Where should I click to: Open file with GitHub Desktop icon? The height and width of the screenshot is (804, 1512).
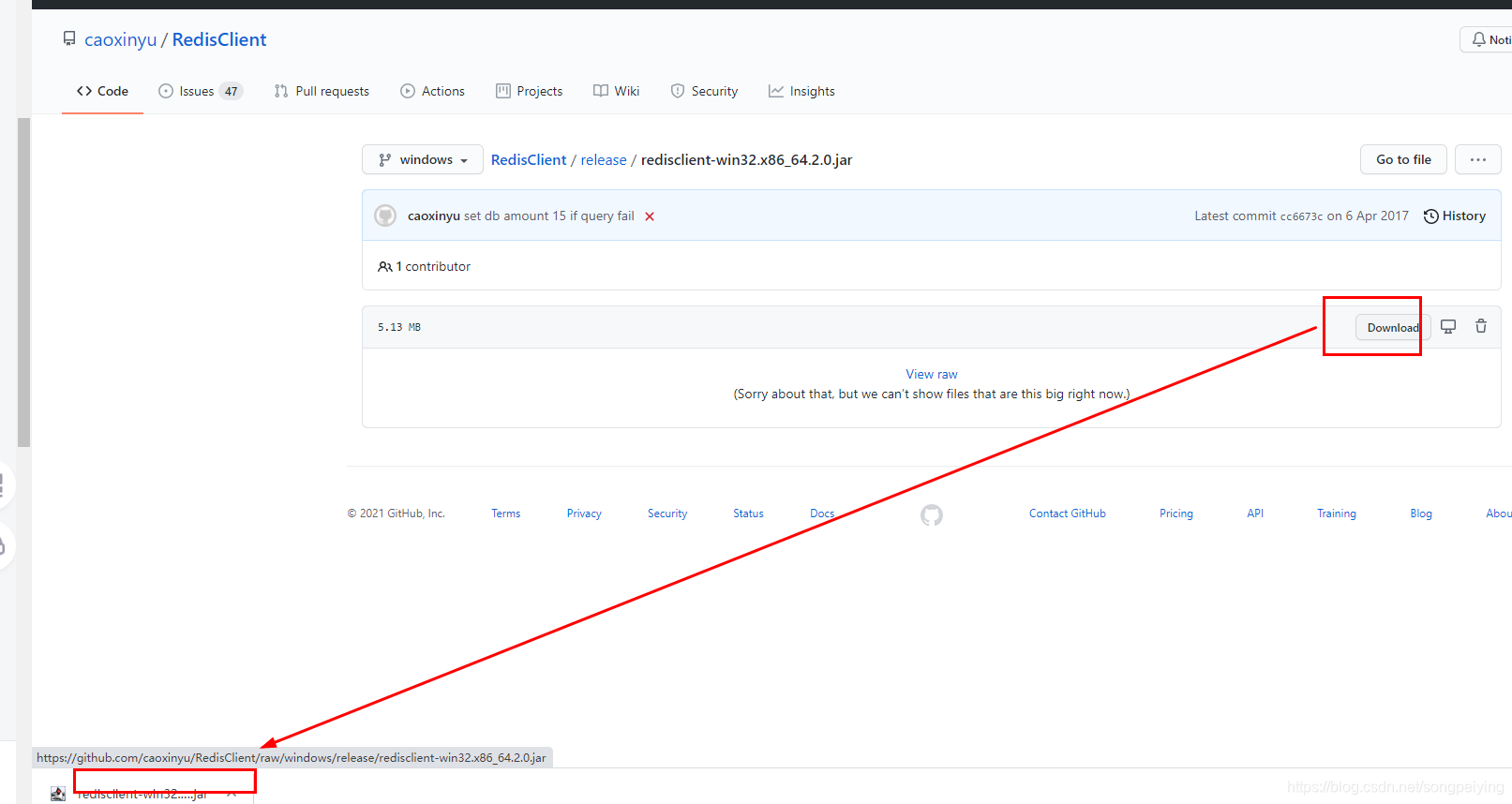coord(1448,326)
